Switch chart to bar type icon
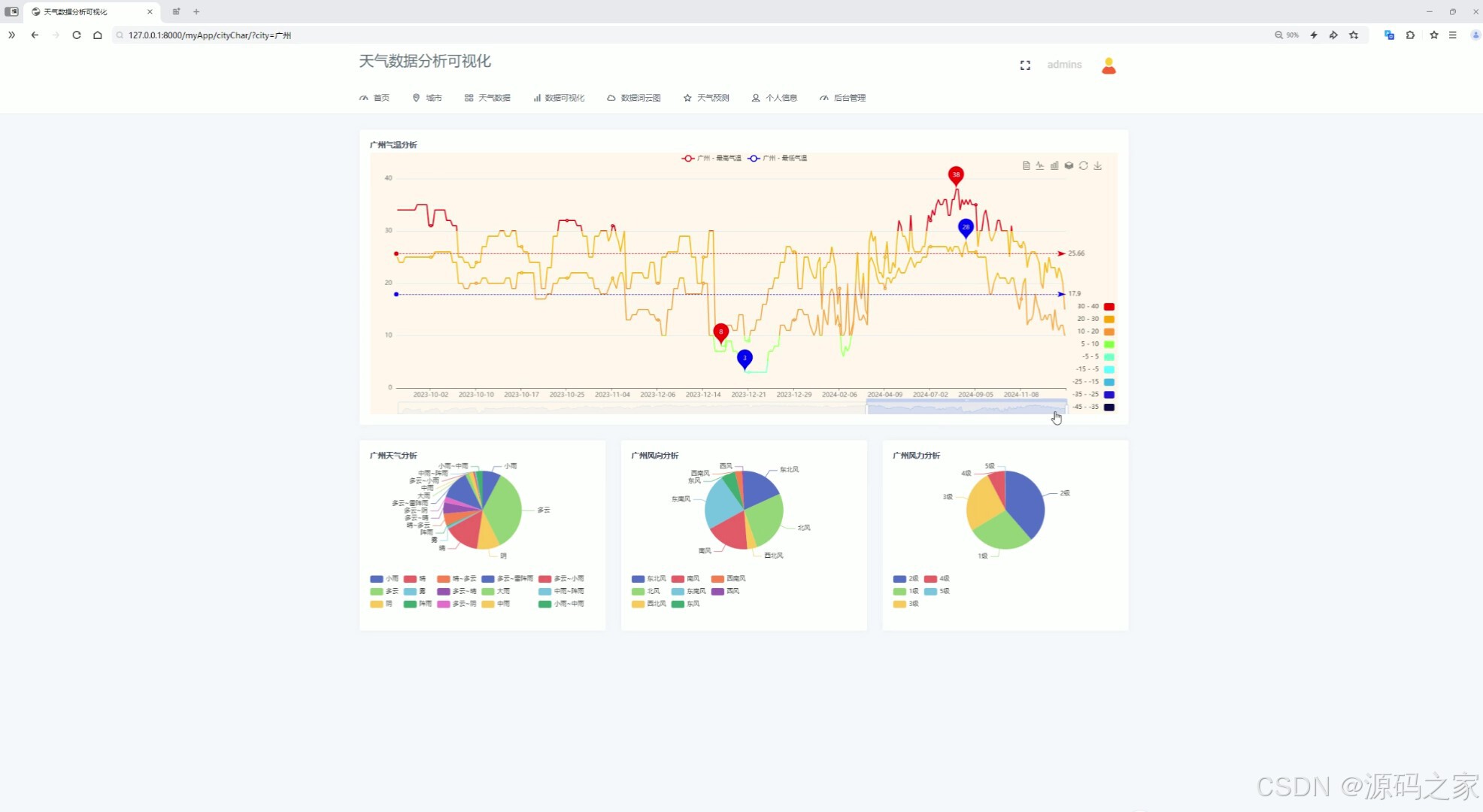 (1054, 165)
